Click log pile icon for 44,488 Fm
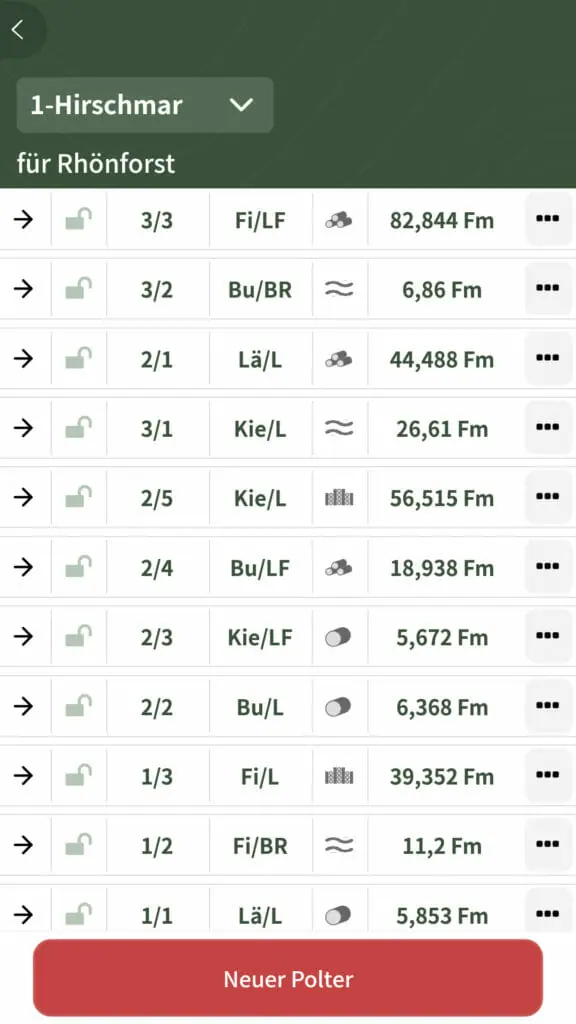The image size is (576, 1024). tap(339, 359)
